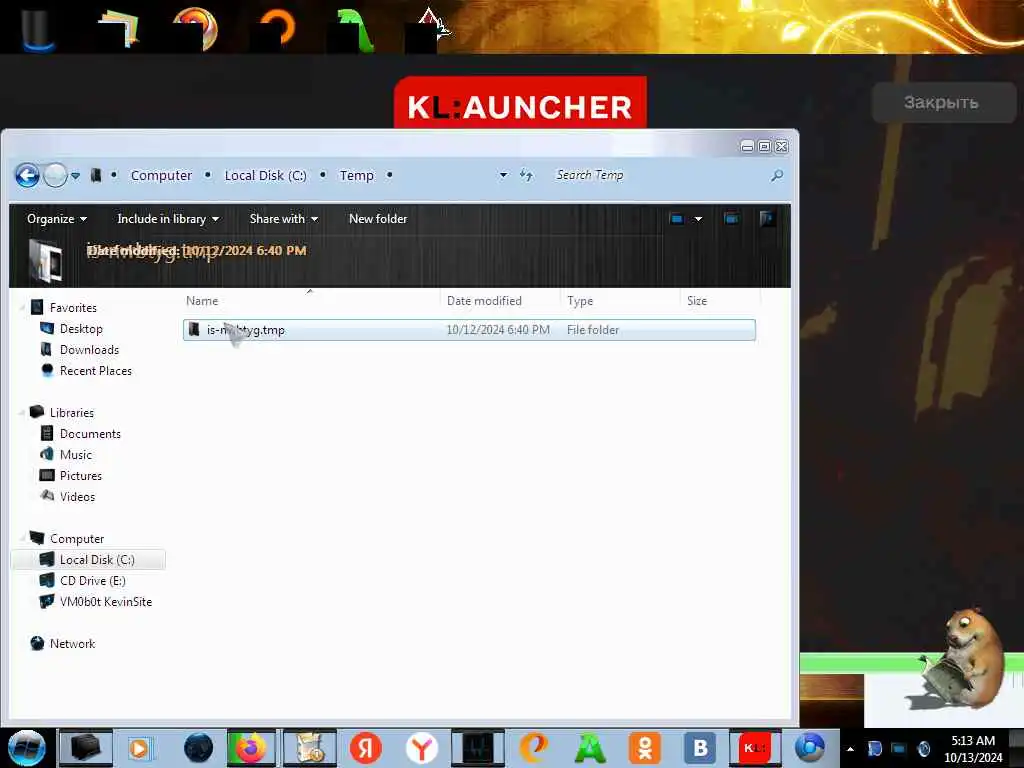Collapse the Libraries group expander

tap(22, 413)
